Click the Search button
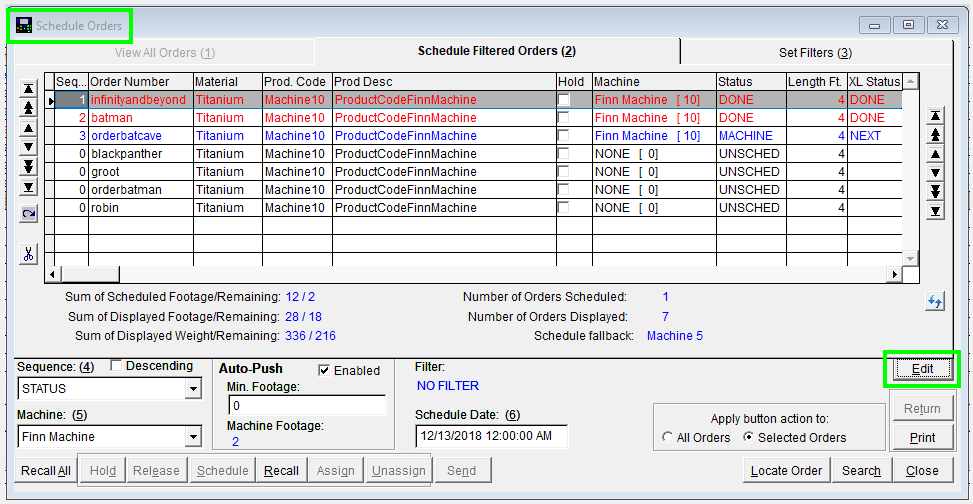This screenshot has height=504, width=973. pyautogui.click(x=861, y=471)
